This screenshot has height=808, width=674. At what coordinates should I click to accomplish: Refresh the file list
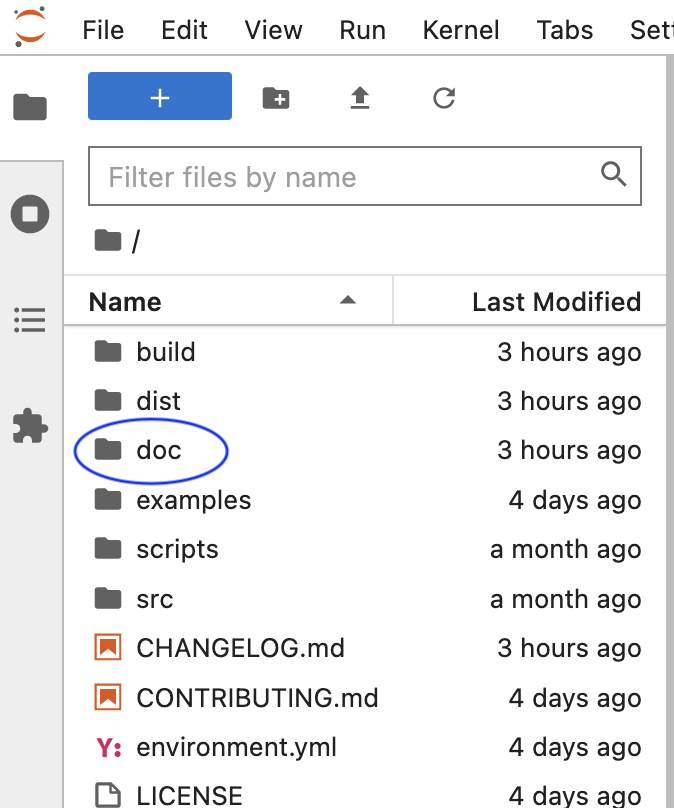point(444,98)
